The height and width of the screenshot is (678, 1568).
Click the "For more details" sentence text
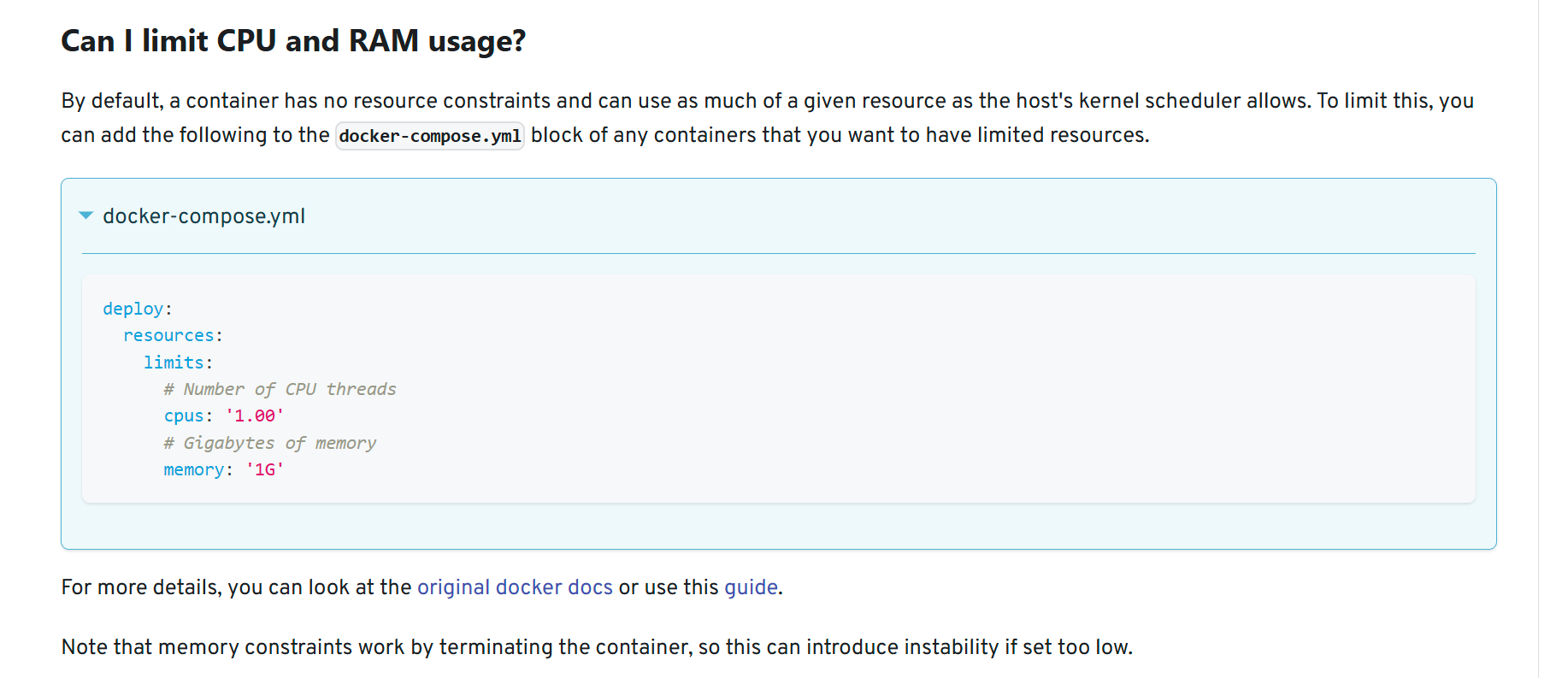point(422,587)
